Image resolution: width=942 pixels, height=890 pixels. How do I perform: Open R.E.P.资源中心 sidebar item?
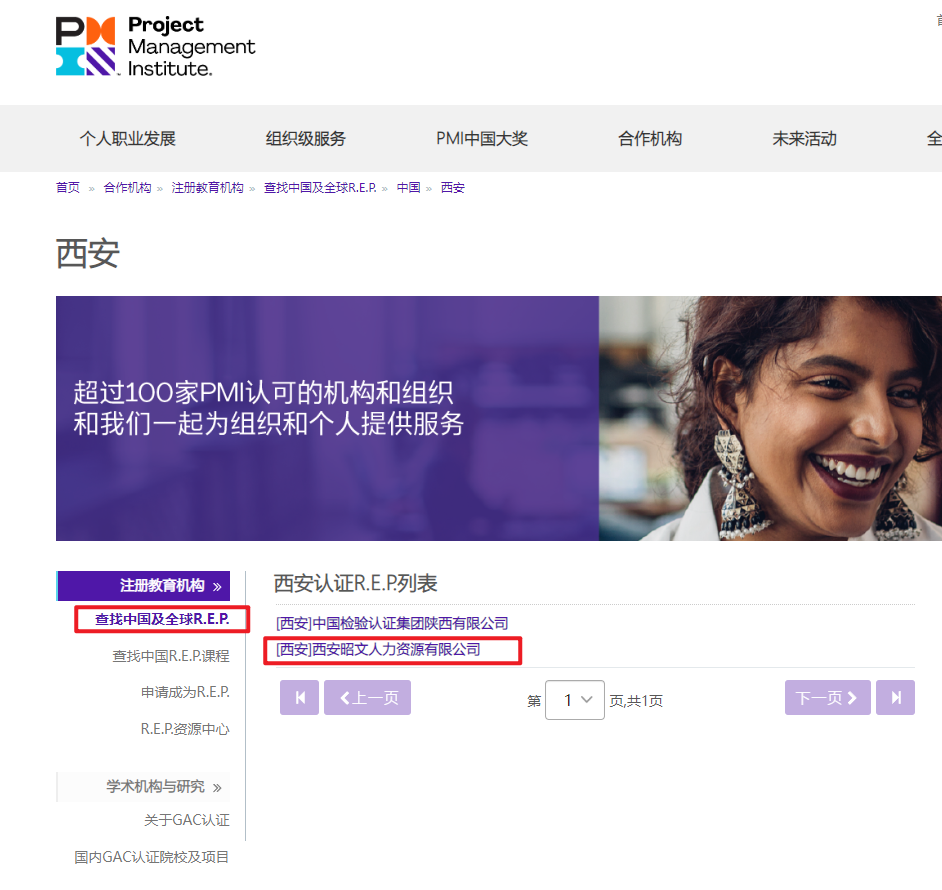pyautogui.click(x=185, y=729)
